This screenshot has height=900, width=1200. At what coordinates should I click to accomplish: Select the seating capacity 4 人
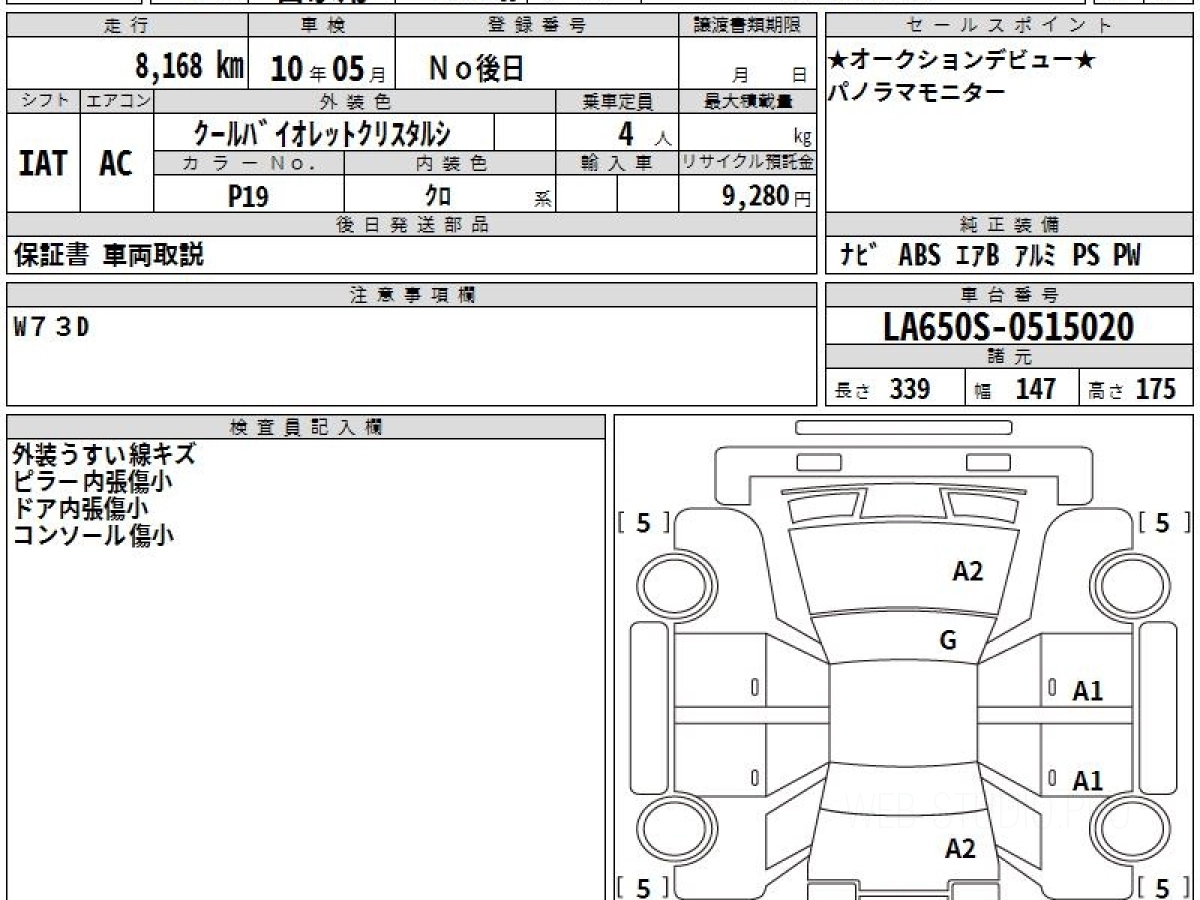(646, 134)
